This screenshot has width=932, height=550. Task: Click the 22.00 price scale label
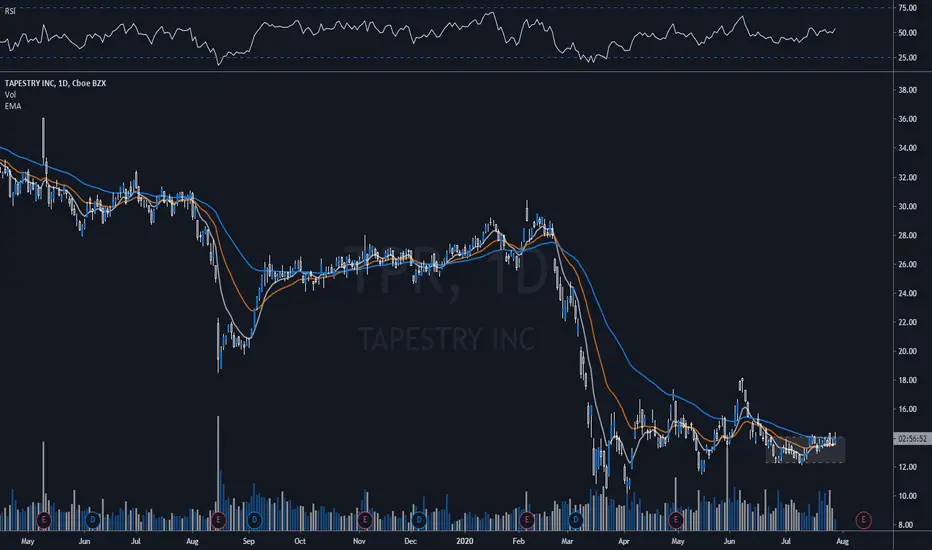tap(907, 322)
